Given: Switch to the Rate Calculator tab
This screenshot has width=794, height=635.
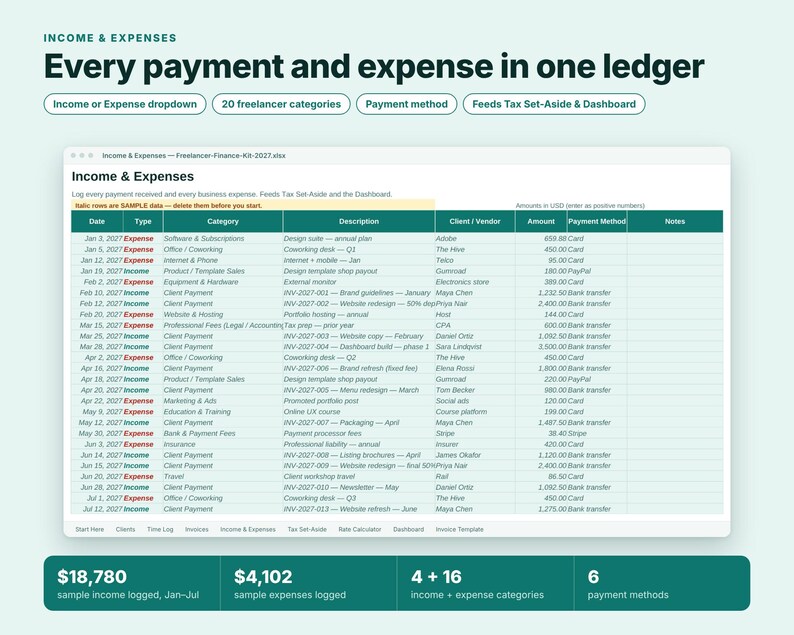Looking at the screenshot, I should click(360, 529).
